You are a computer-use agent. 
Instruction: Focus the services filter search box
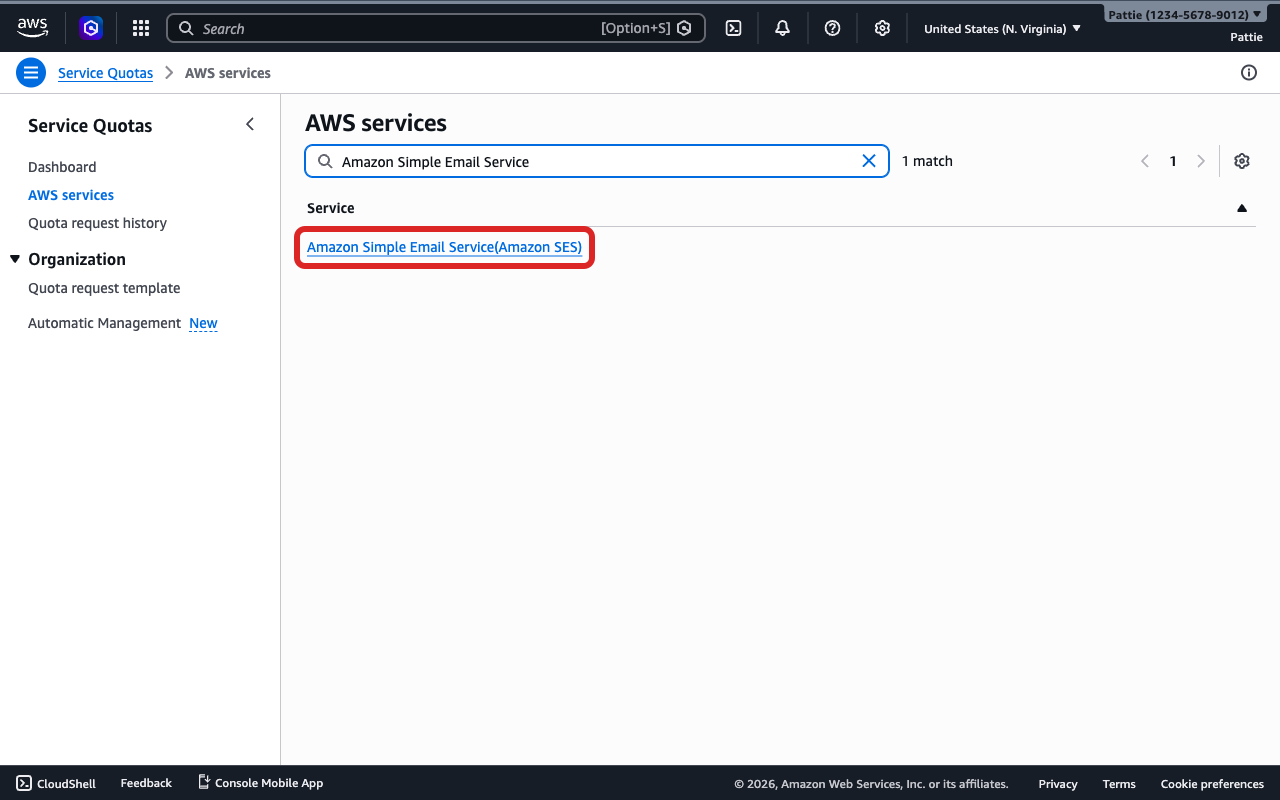click(597, 161)
